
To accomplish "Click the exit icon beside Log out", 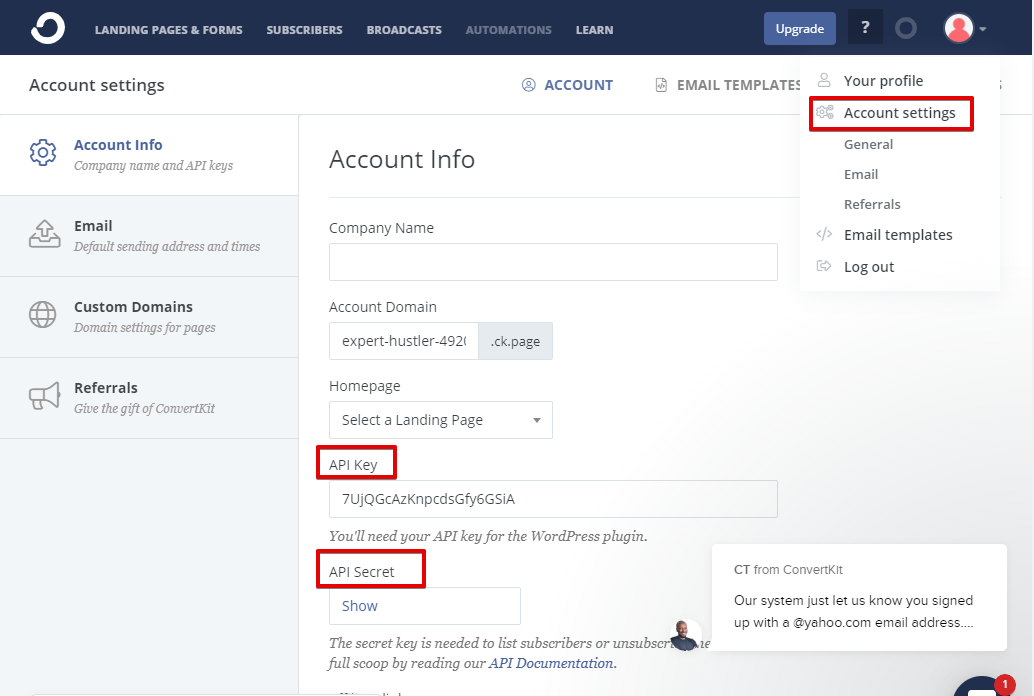I will 824,266.
